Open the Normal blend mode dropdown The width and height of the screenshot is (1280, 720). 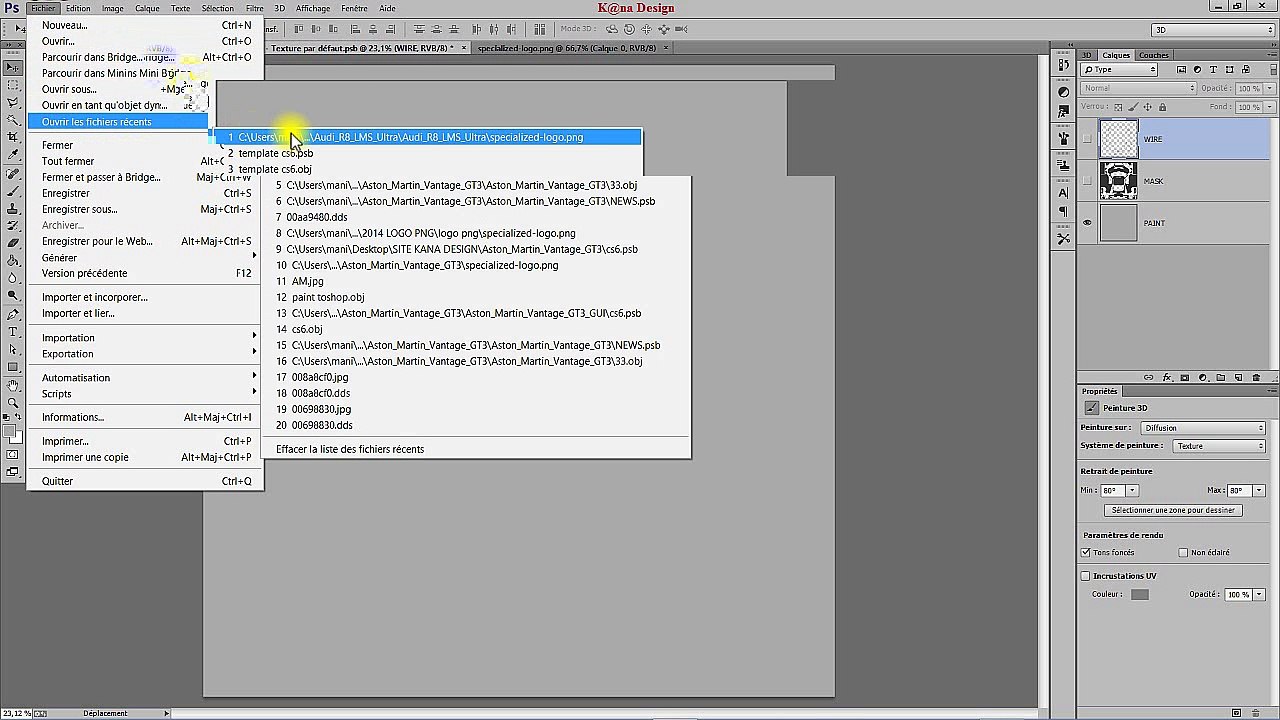pyautogui.click(x=1138, y=88)
